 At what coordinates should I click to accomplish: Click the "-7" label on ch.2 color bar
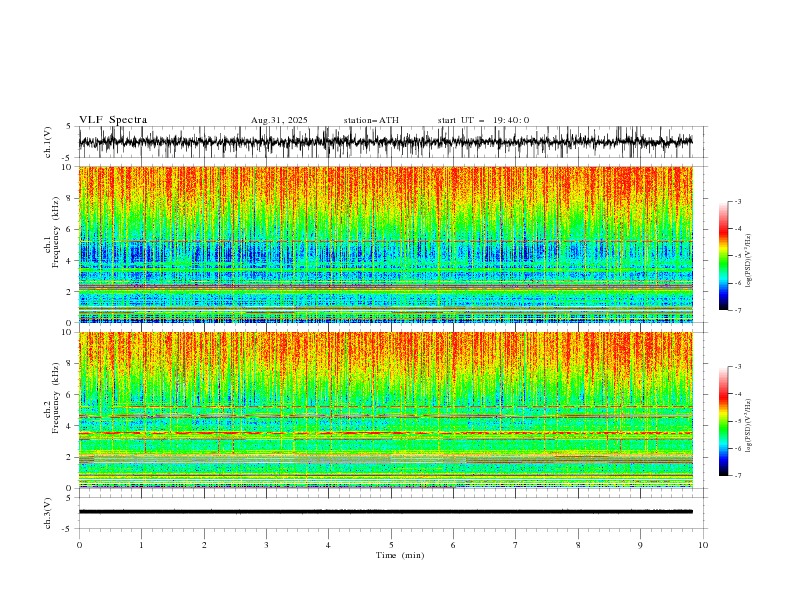click(737, 476)
